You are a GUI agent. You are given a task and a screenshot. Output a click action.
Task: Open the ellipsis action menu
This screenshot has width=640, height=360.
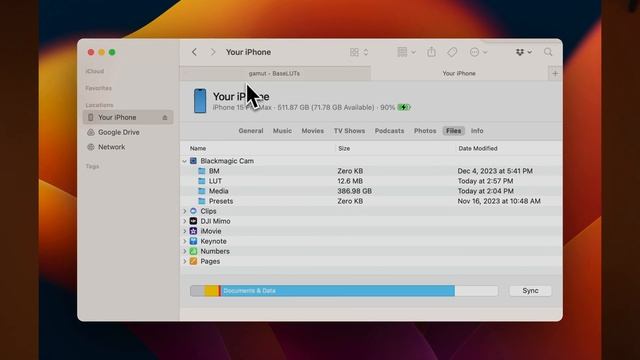pos(478,52)
